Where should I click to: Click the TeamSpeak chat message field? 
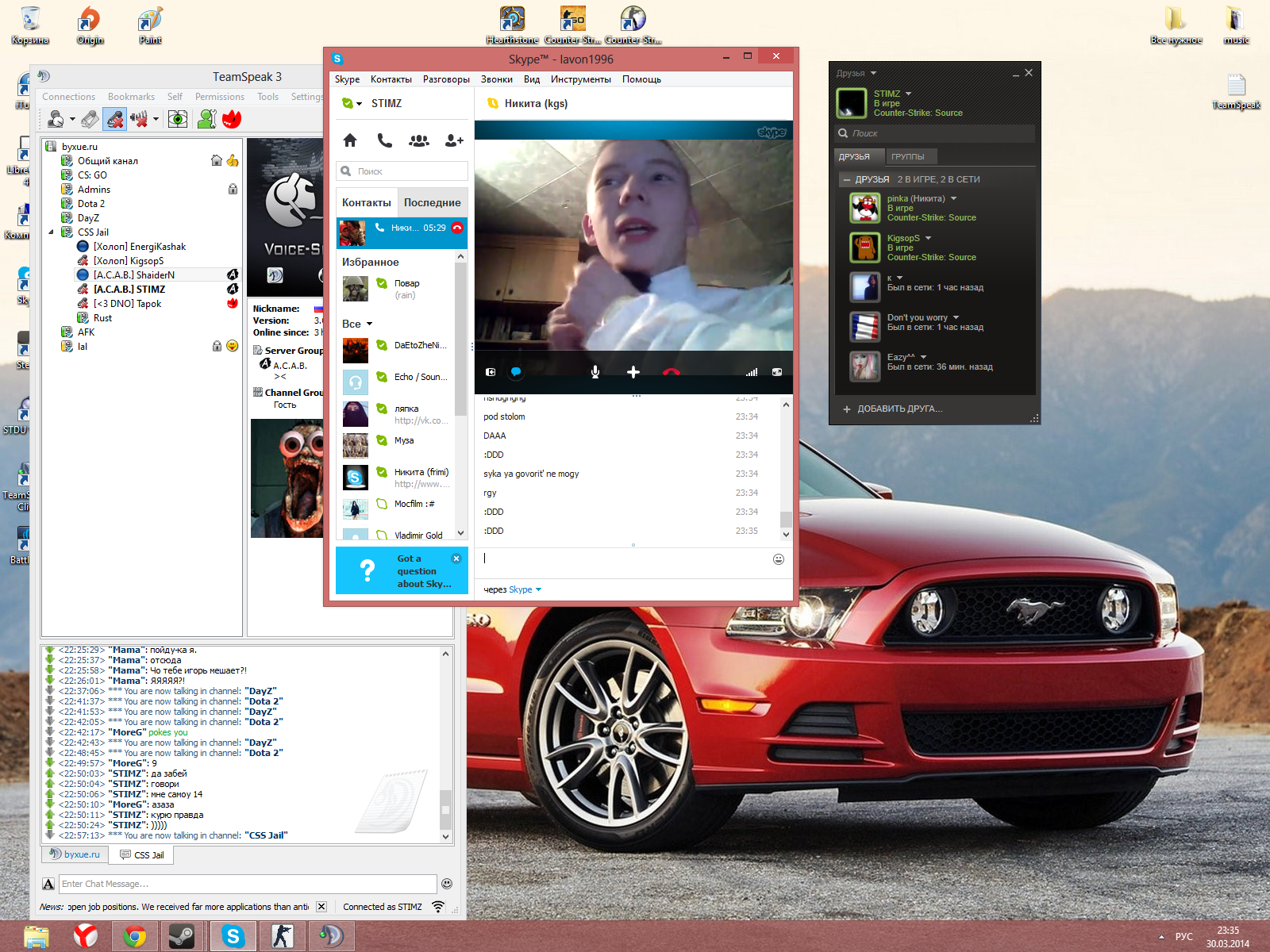pos(248,884)
